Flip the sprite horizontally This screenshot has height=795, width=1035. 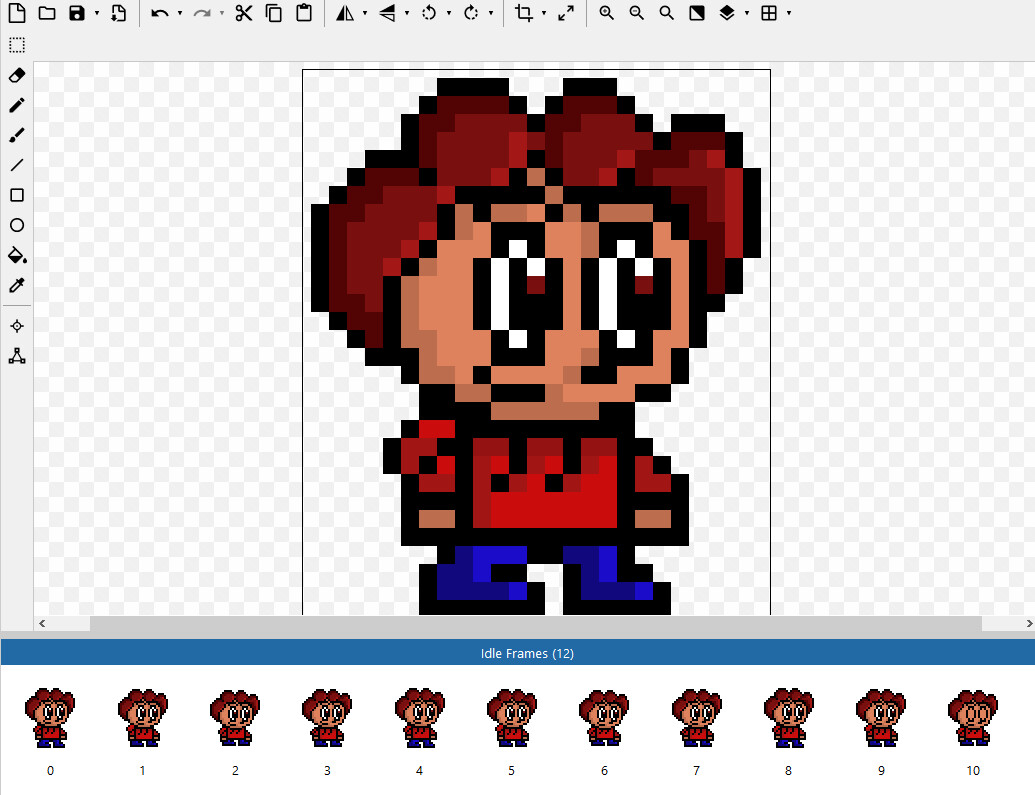coord(343,14)
